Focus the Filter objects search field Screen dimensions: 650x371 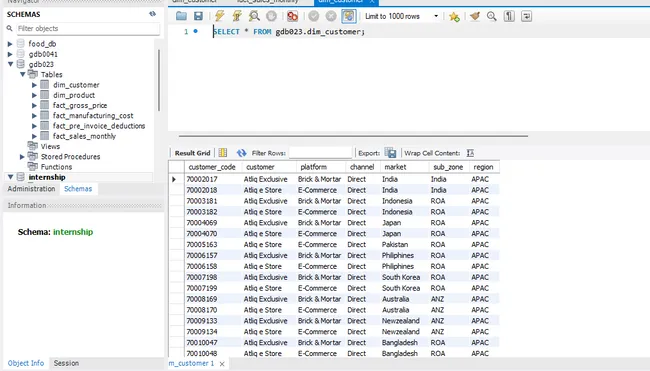click(x=87, y=29)
